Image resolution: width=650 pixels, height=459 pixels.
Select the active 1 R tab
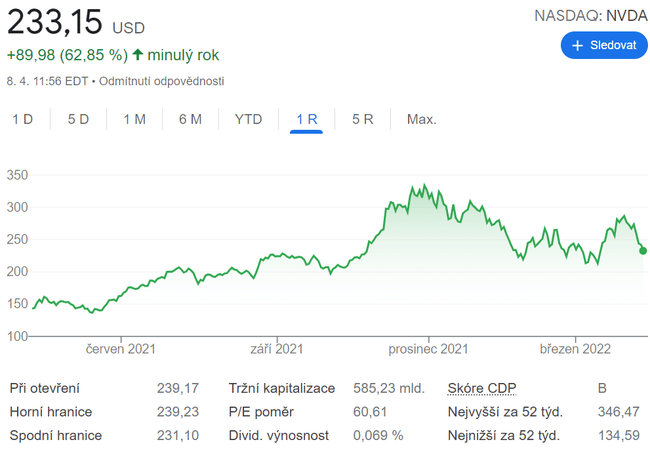(x=306, y=119)
